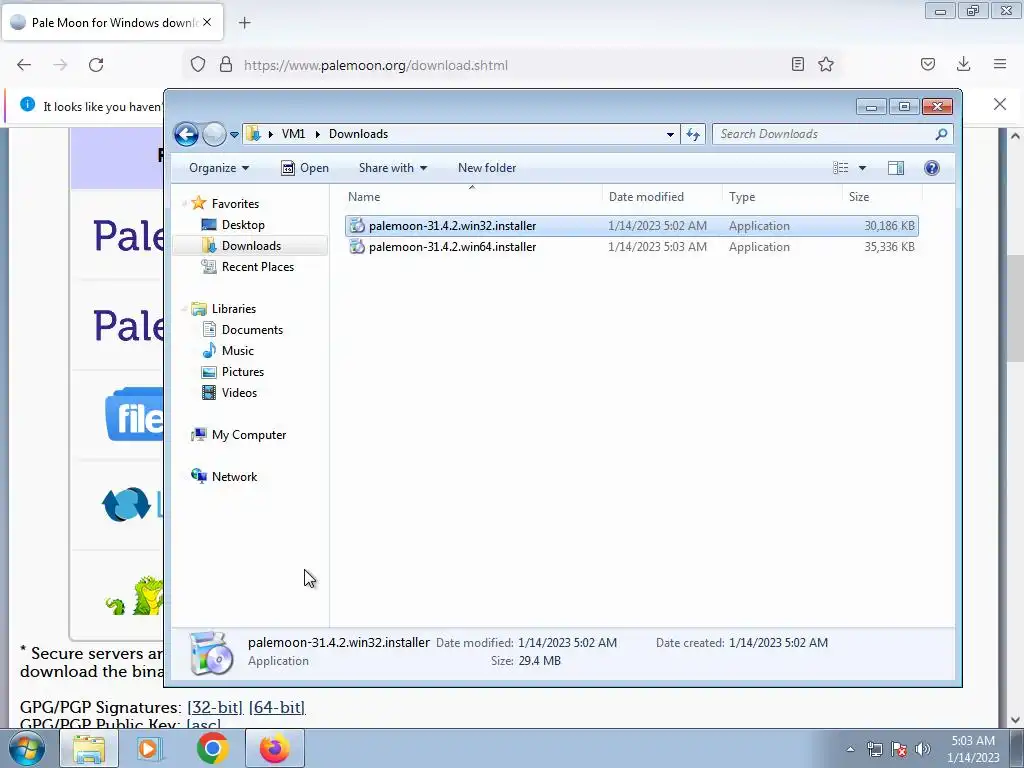Select palemoon-31.4.2.win32.installer file

click(632, 226)
